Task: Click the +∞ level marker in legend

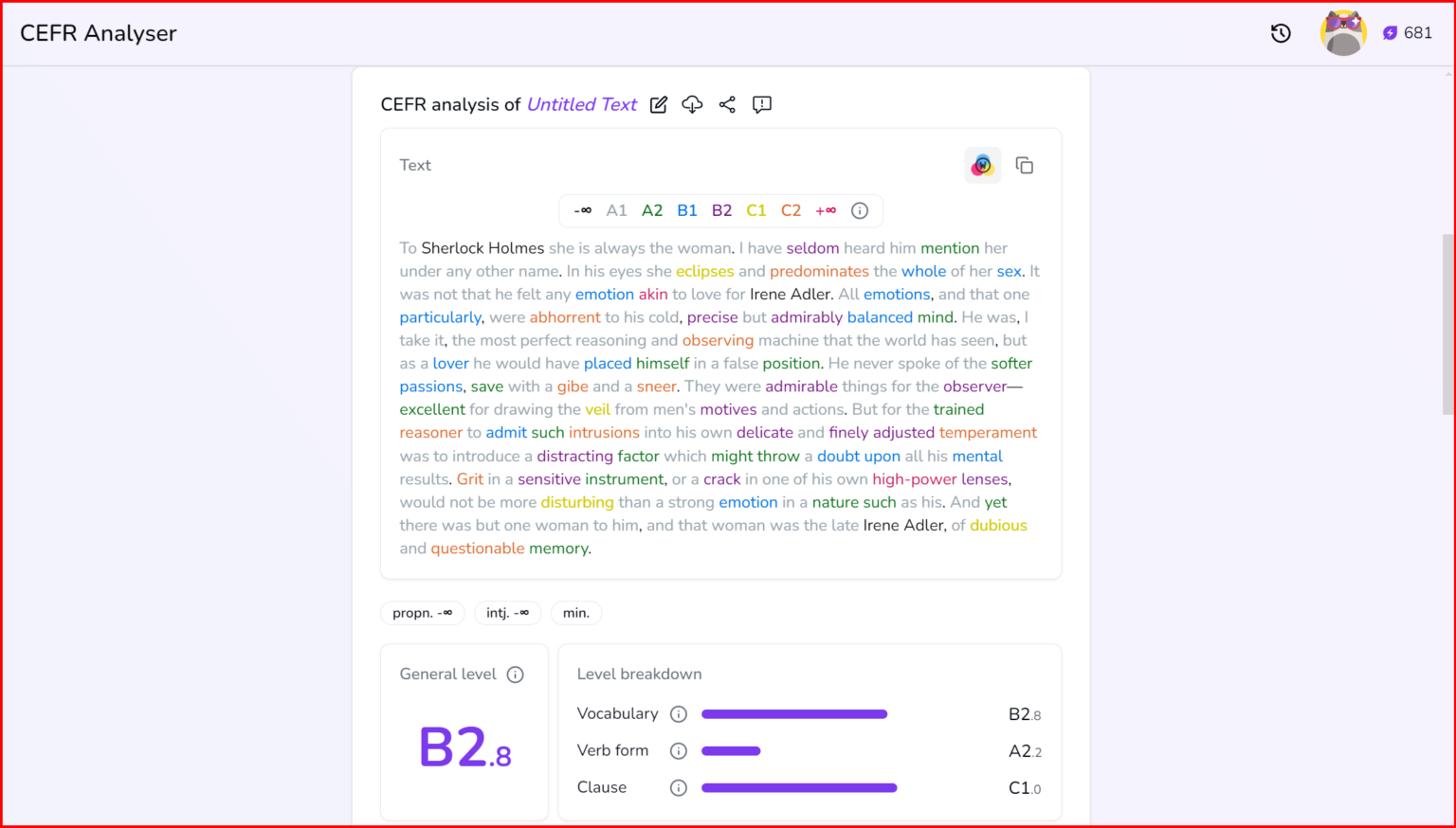Action: (825, 210)
